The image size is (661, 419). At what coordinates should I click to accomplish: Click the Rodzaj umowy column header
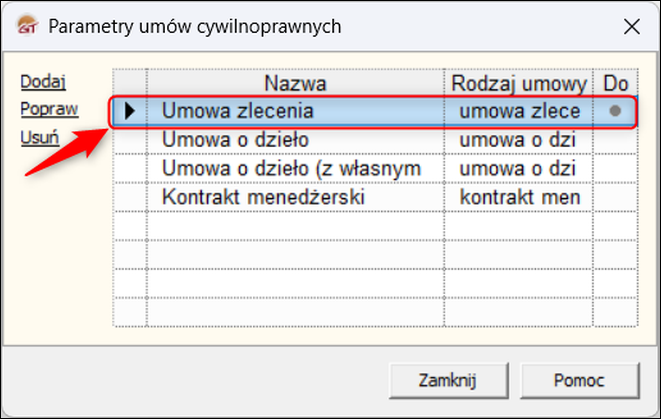click(x=518, y=82)
